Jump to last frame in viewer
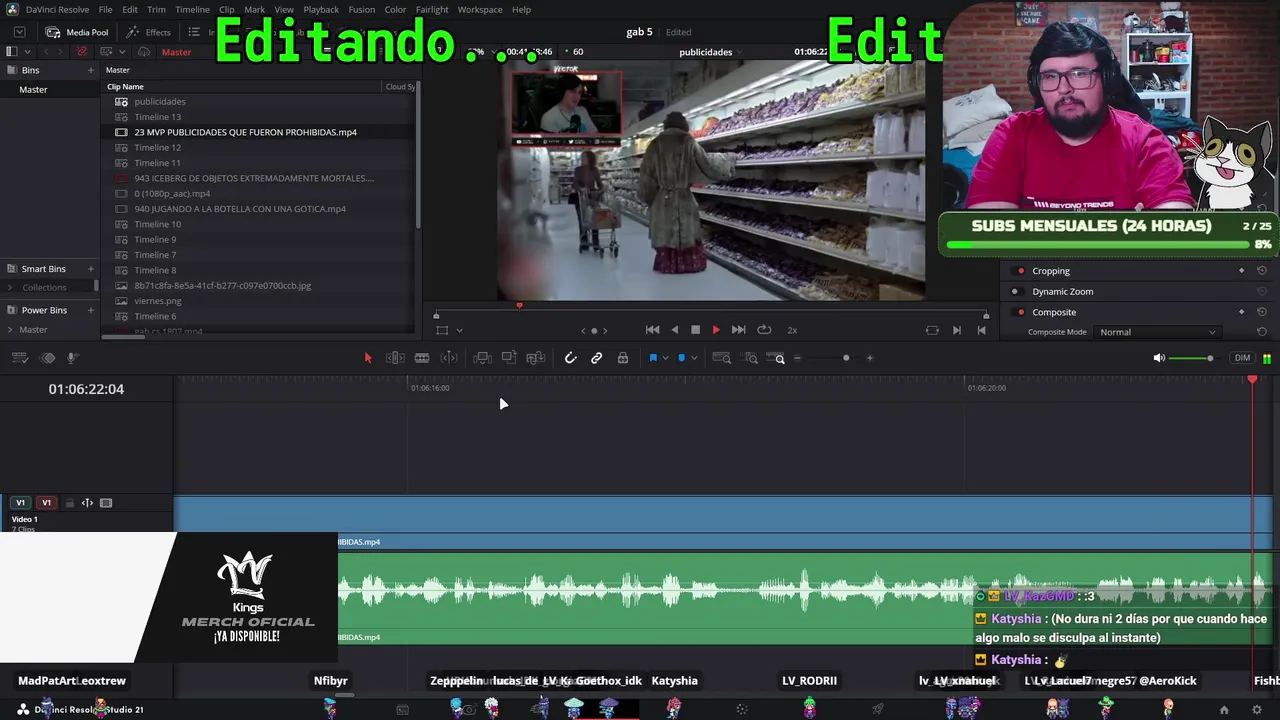The image size is (1280, 720). coord(738,330)
